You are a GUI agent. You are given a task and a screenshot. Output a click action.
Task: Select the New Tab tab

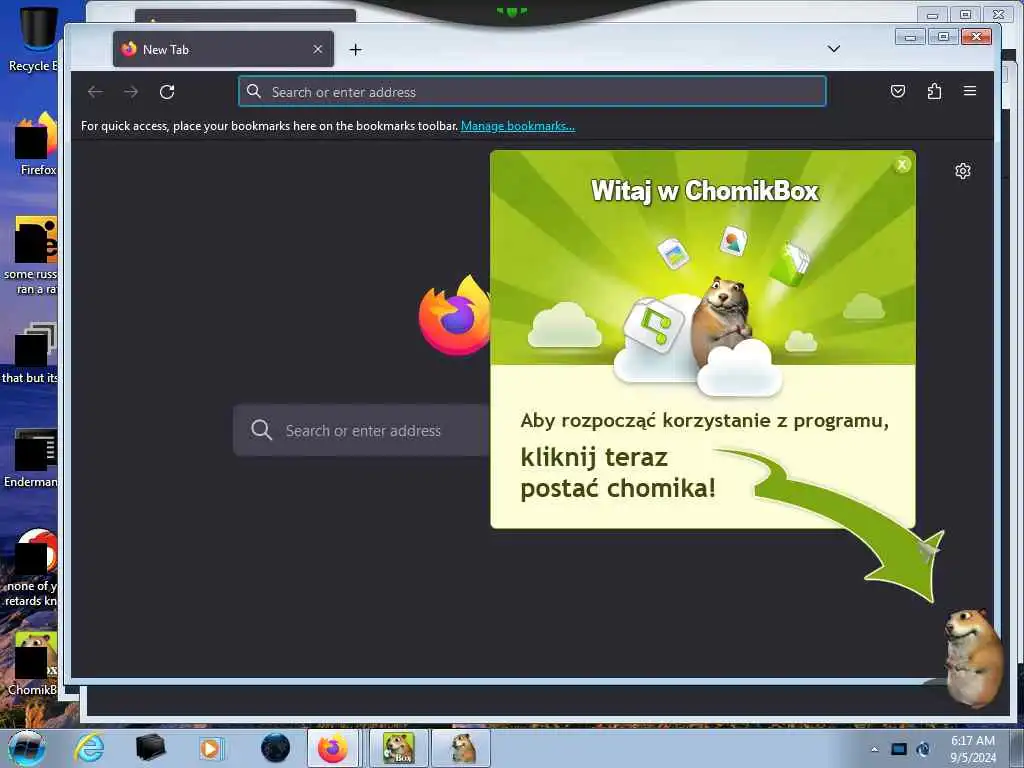(x=223, y=49)
